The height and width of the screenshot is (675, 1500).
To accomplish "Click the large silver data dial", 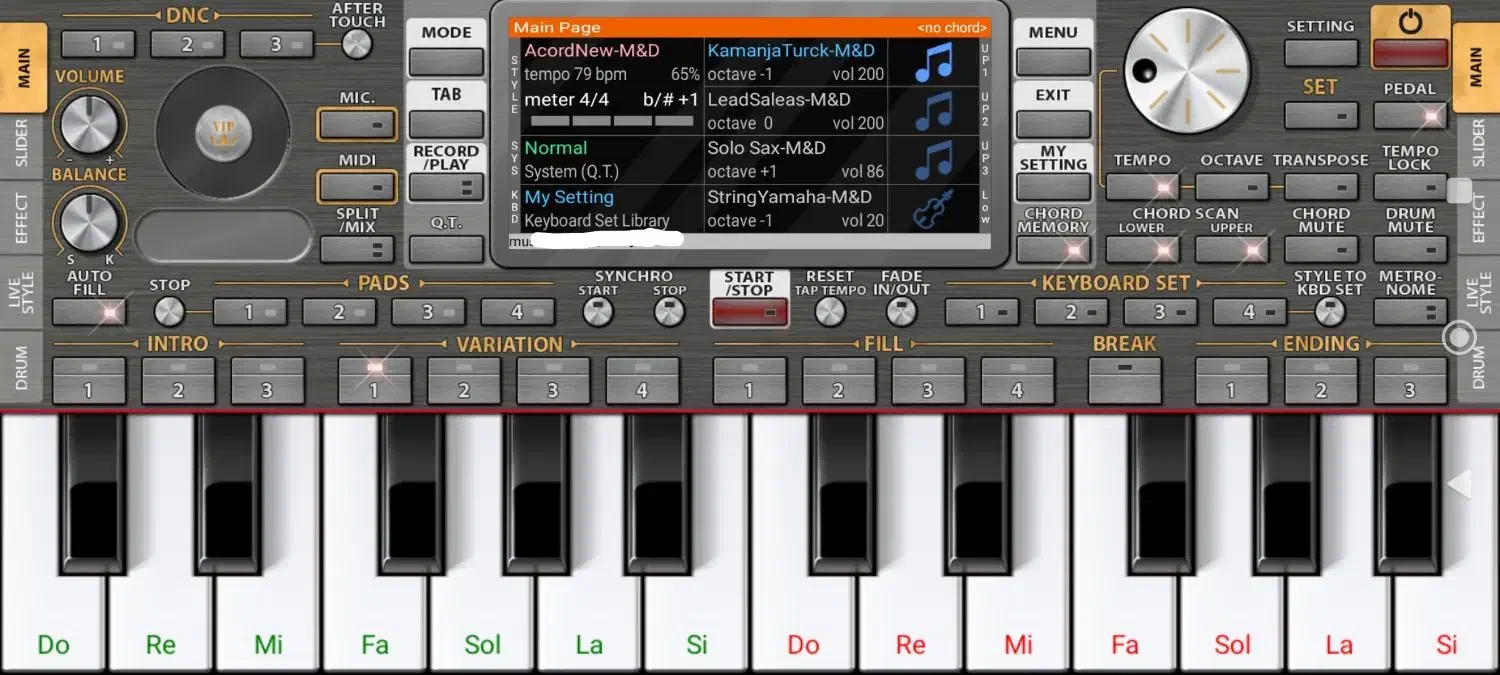I will 1187,71.
